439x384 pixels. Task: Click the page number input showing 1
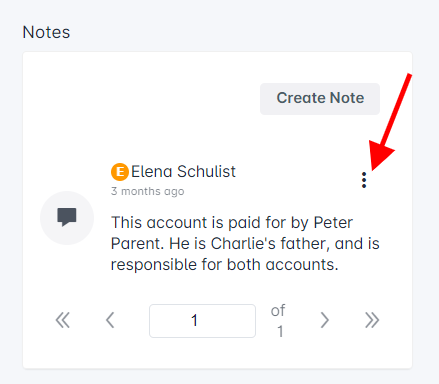point(202,321)
